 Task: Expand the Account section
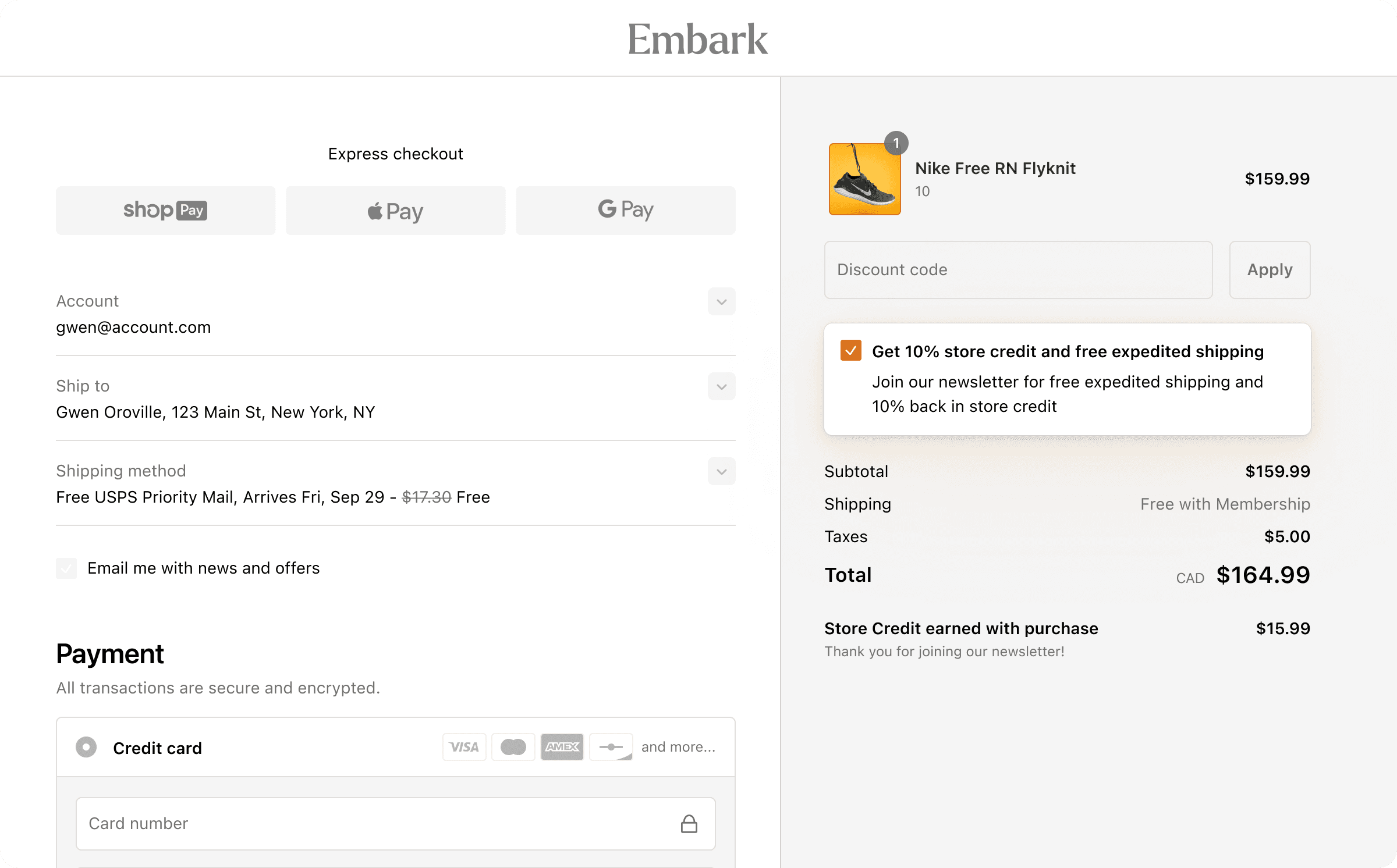721,301
